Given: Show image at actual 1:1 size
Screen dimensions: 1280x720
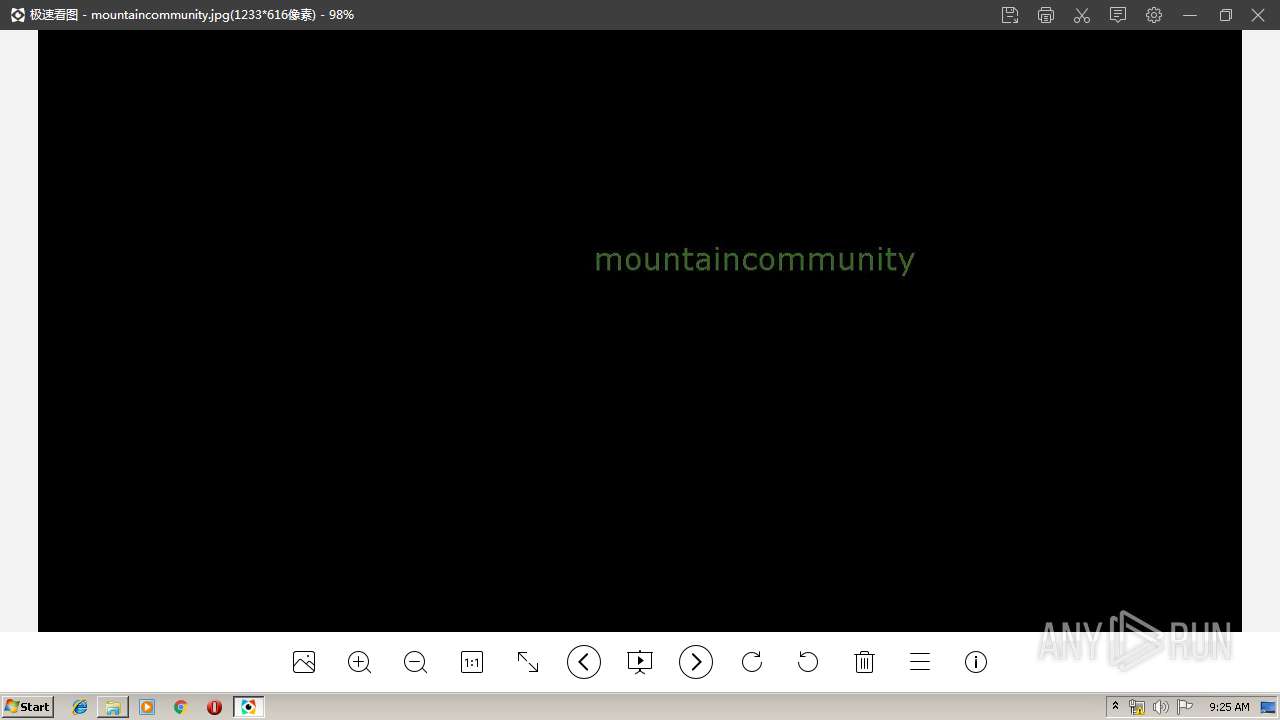Looking at the screenshot, I should coord(472,662).
